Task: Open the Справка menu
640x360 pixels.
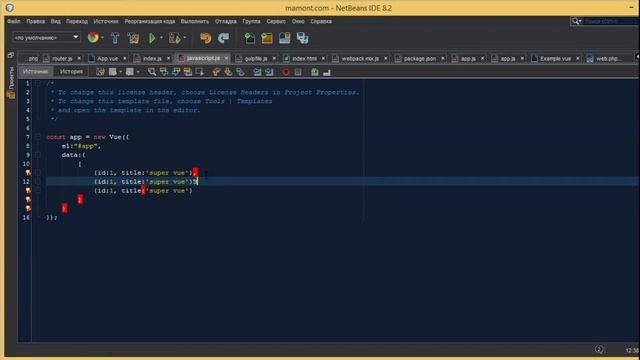Action: coord(321,21)
